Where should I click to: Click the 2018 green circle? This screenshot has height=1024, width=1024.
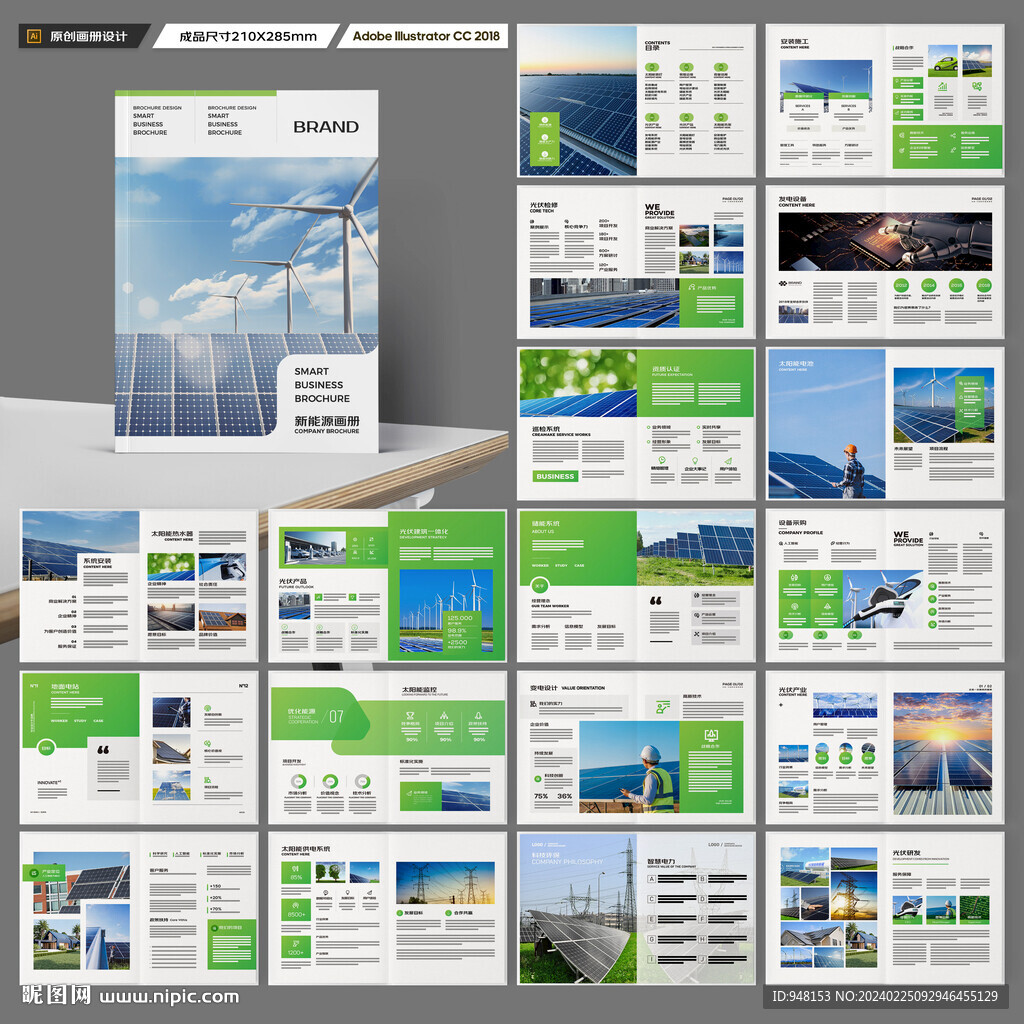(984, 285)
